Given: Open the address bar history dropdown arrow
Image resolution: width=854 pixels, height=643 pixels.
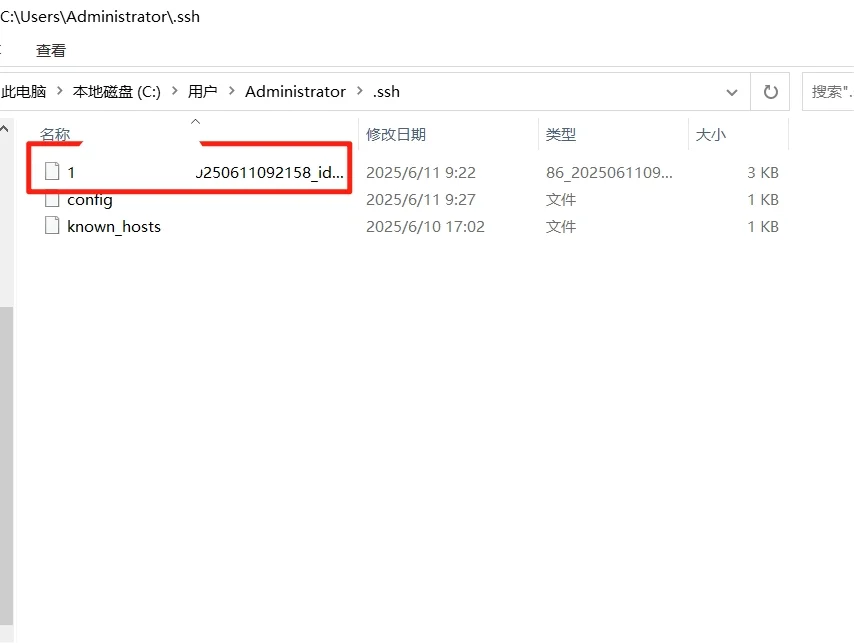Looking at the screenshot, I should [x=731, y=91].
